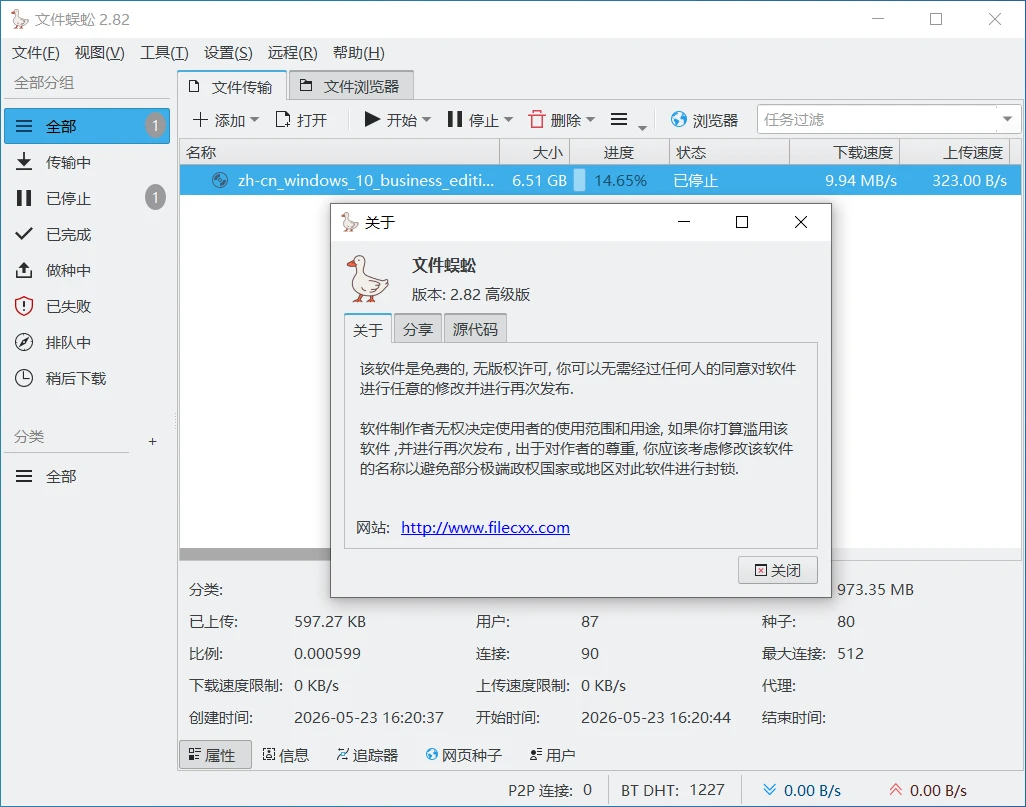Close the 关于 dialog with the X
Screen dimensions: 1026x807
(800, 223)
